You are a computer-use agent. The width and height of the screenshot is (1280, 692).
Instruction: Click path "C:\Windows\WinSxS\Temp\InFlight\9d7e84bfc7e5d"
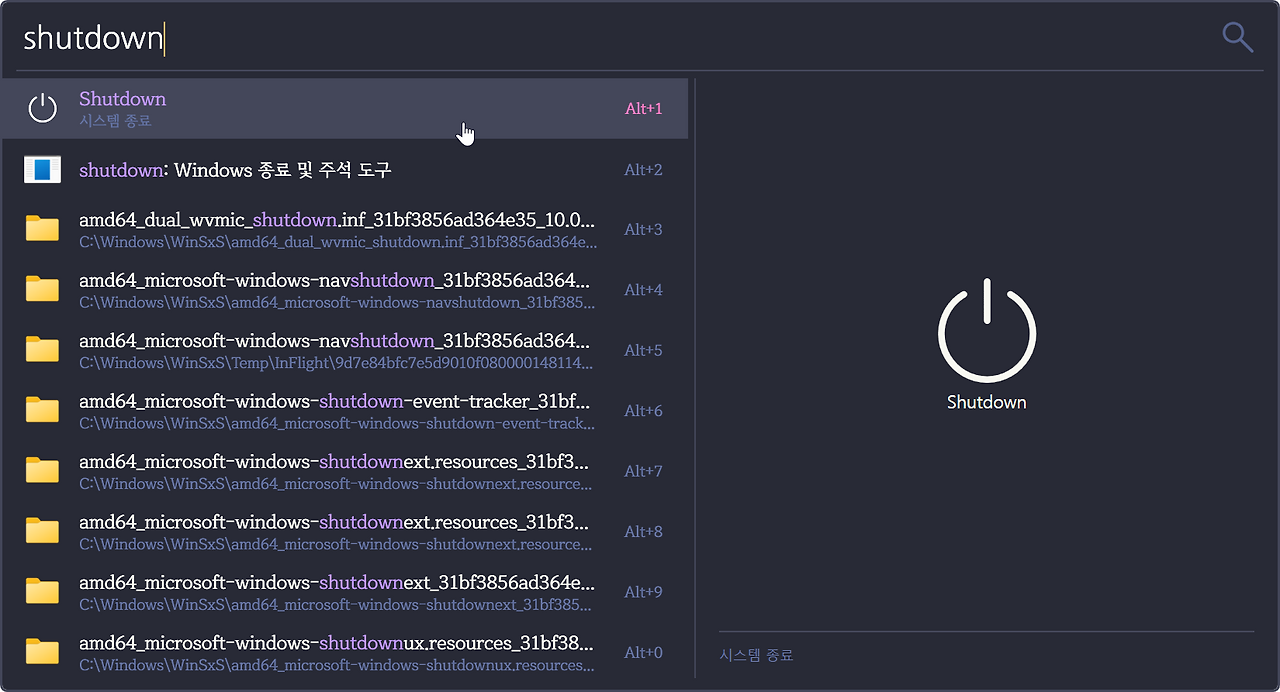coord(336,363)
